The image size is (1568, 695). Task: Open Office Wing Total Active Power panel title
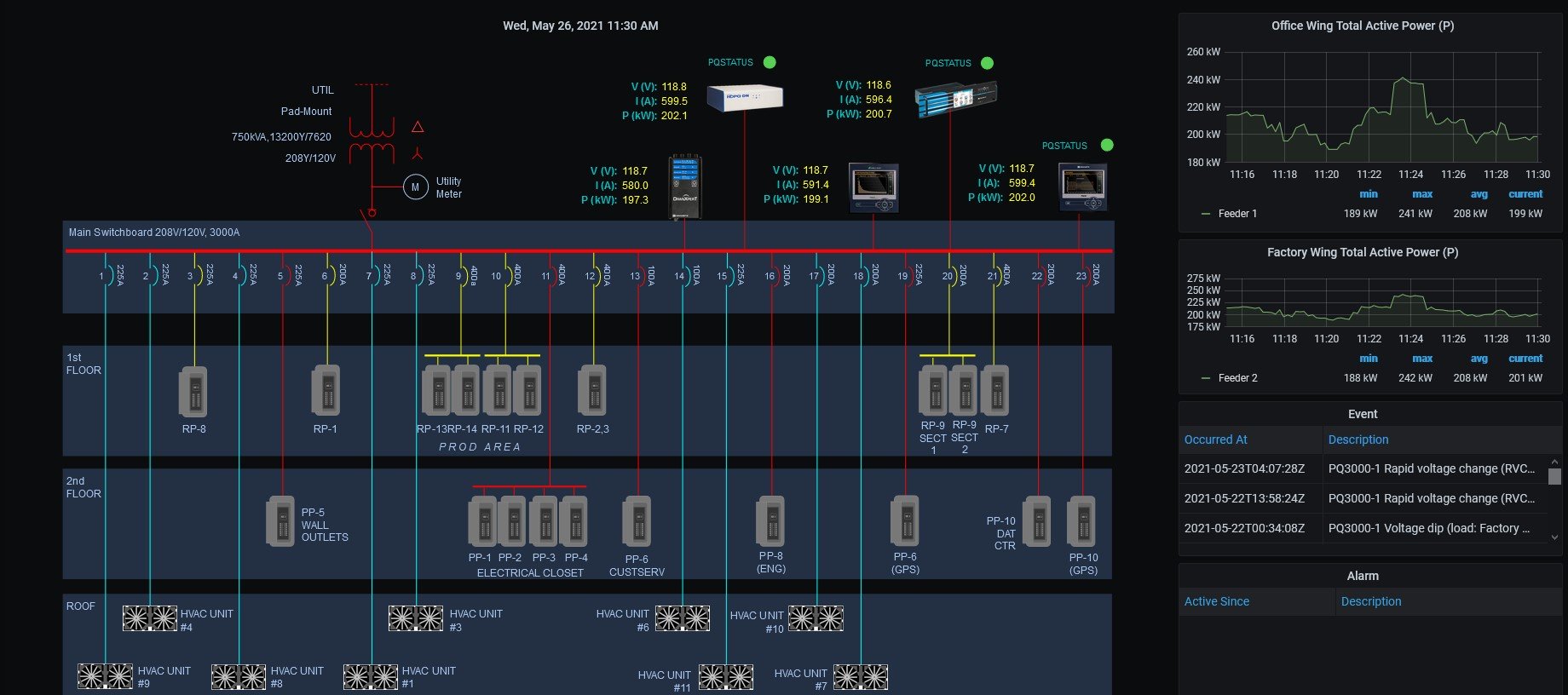(1362, 26)
